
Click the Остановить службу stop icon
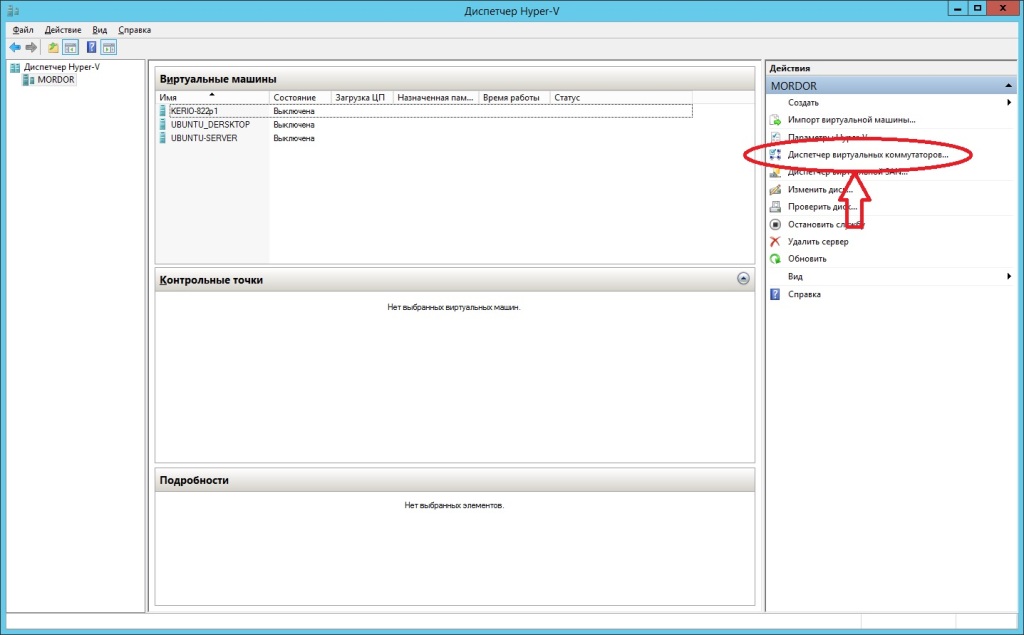(775, 224)
